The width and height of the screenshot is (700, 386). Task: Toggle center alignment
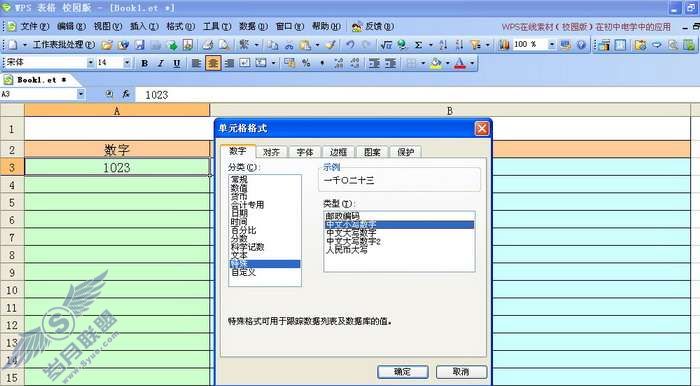213,63
